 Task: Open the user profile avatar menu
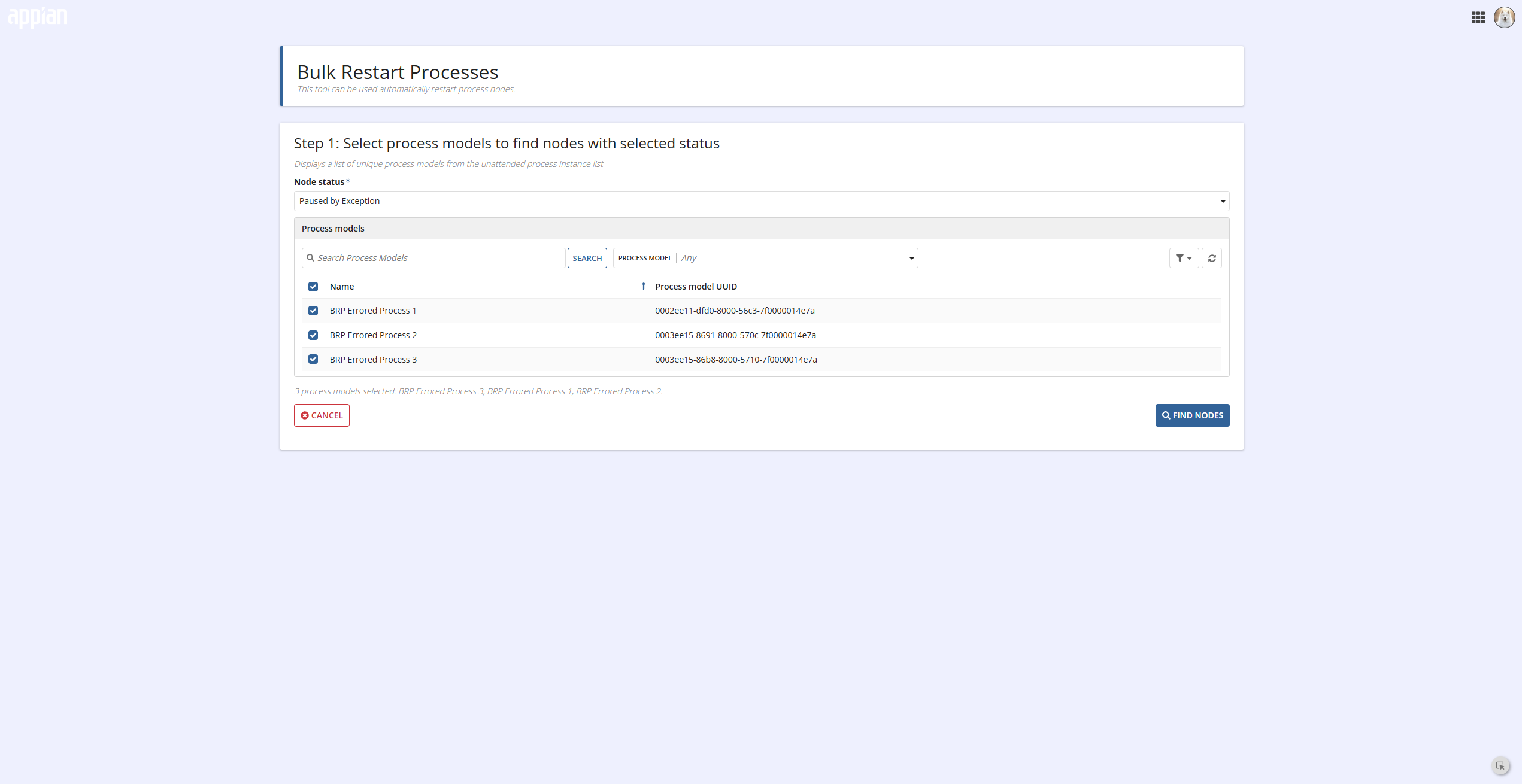1504,17
